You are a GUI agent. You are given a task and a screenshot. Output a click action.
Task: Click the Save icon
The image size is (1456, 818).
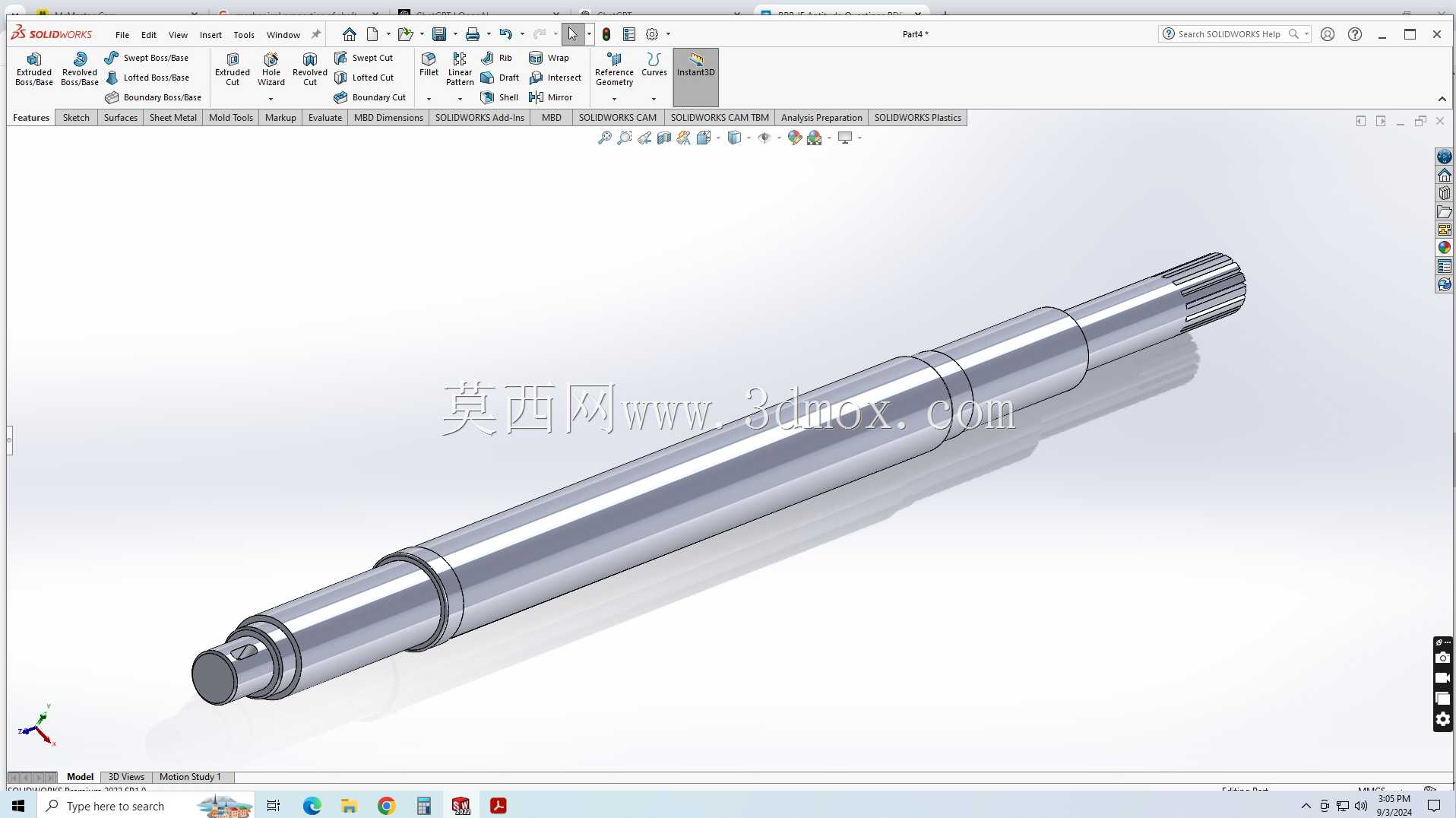(439, 34)
